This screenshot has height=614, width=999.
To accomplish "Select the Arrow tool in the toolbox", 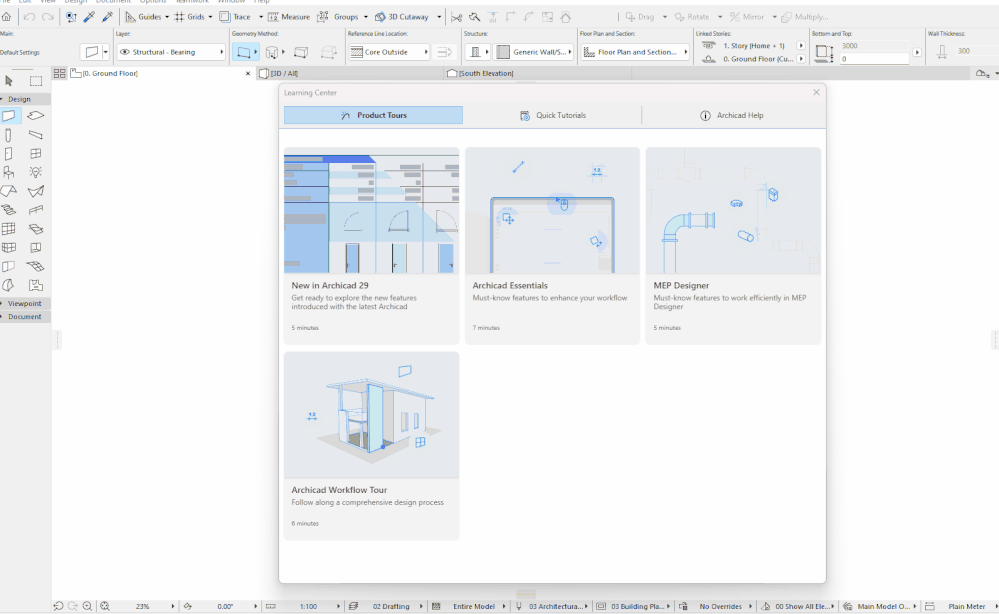I will click(9, 81).
